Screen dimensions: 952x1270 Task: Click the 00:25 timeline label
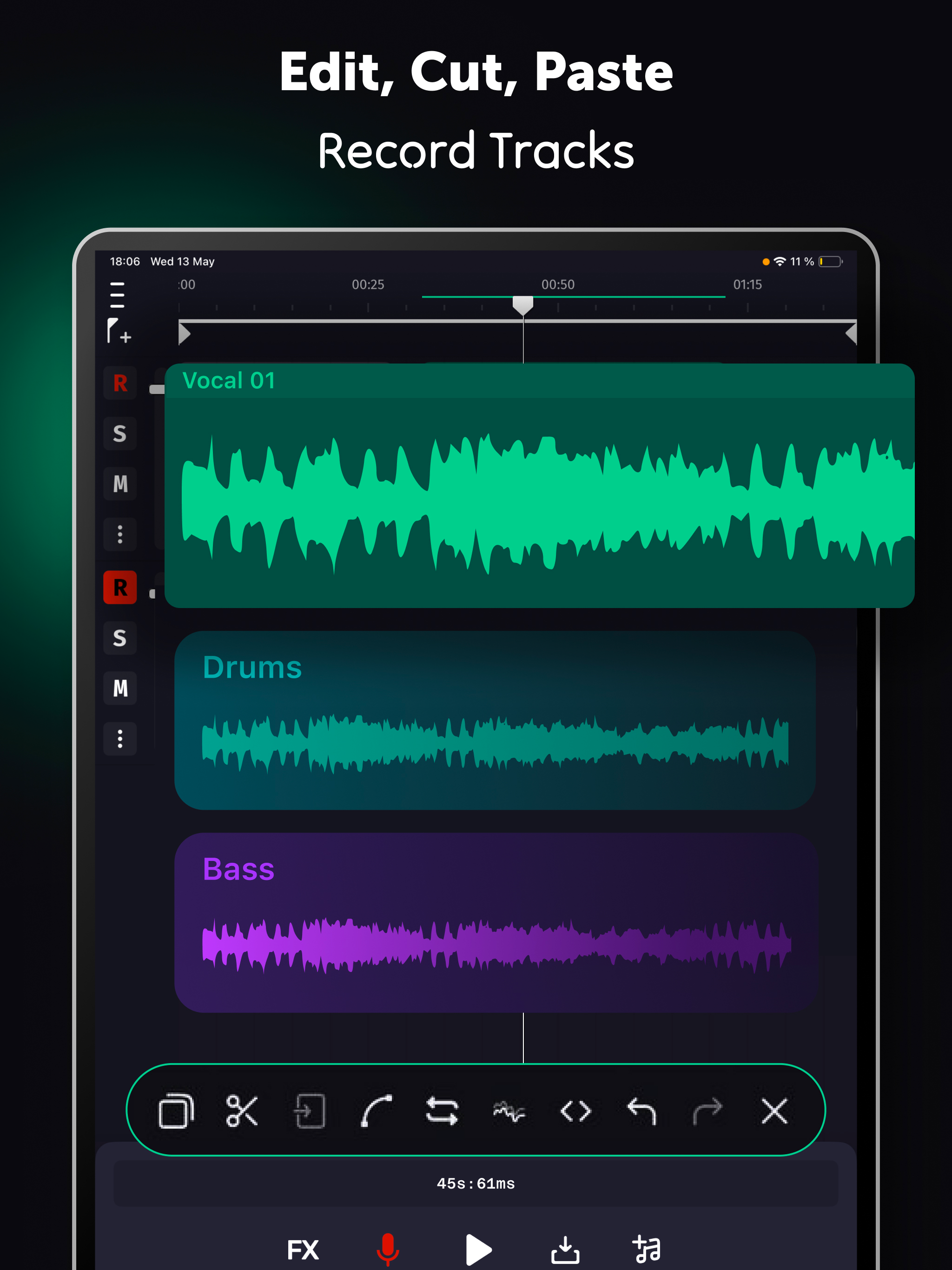coord(368,285)
